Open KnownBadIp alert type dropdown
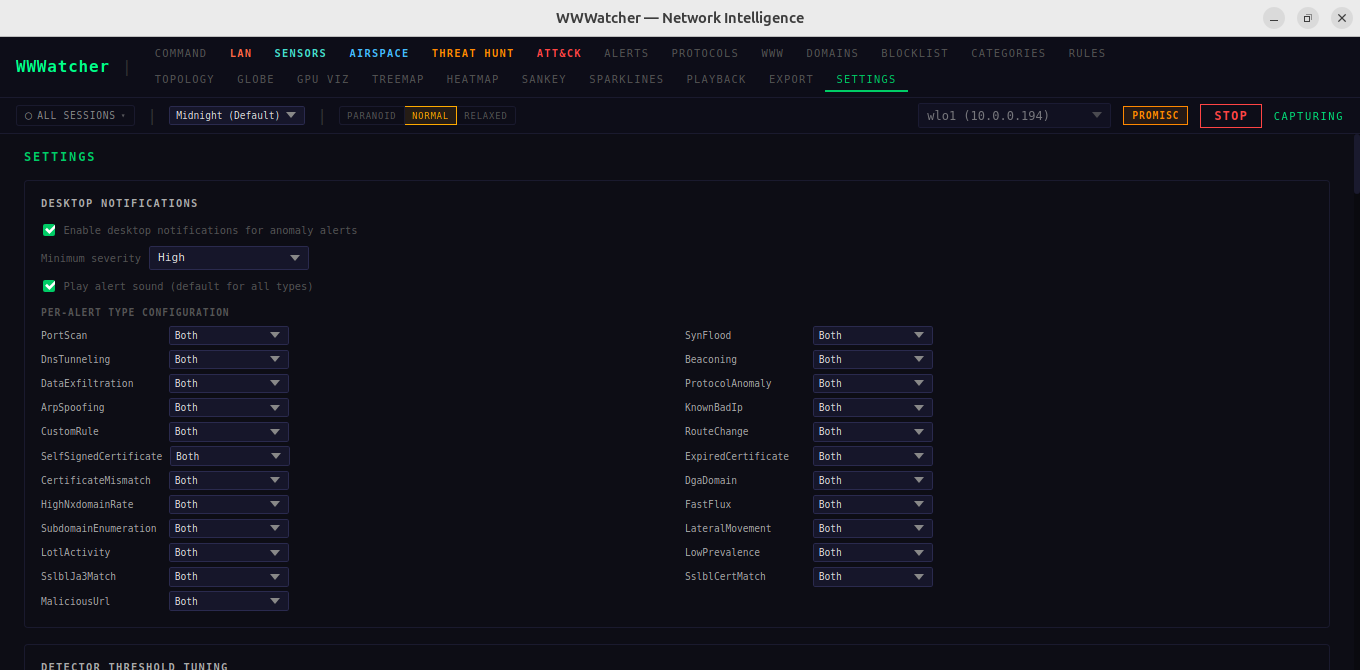The width and height of the screenshot is (1360, 670). 873,407
